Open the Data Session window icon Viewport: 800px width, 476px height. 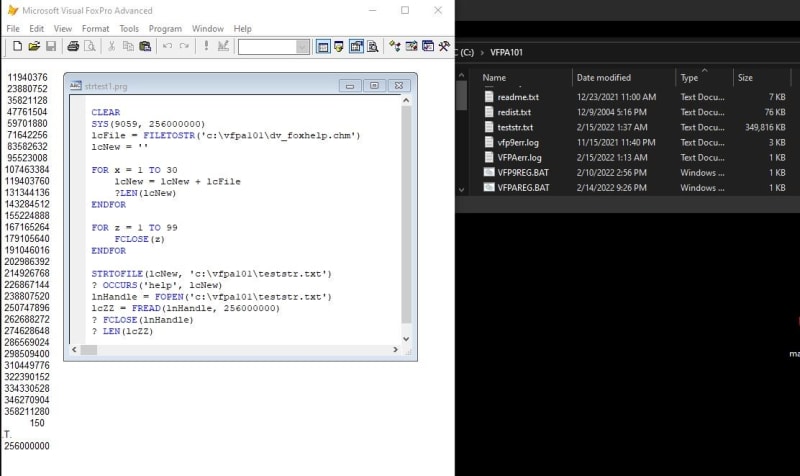(339, 47)
